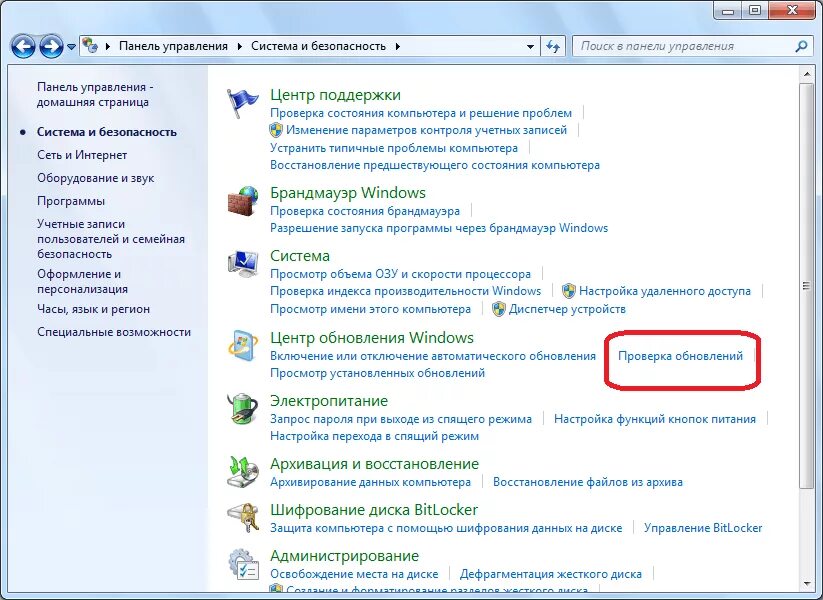Click Включение или отключение автоматического обновления

click(x=433, y=356)
